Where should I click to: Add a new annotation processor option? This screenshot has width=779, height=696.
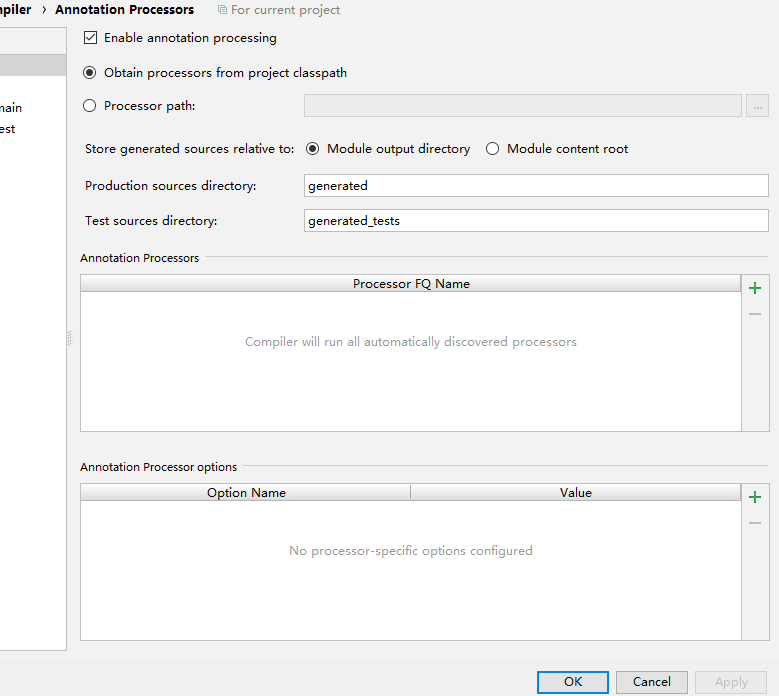click(755, 497)
